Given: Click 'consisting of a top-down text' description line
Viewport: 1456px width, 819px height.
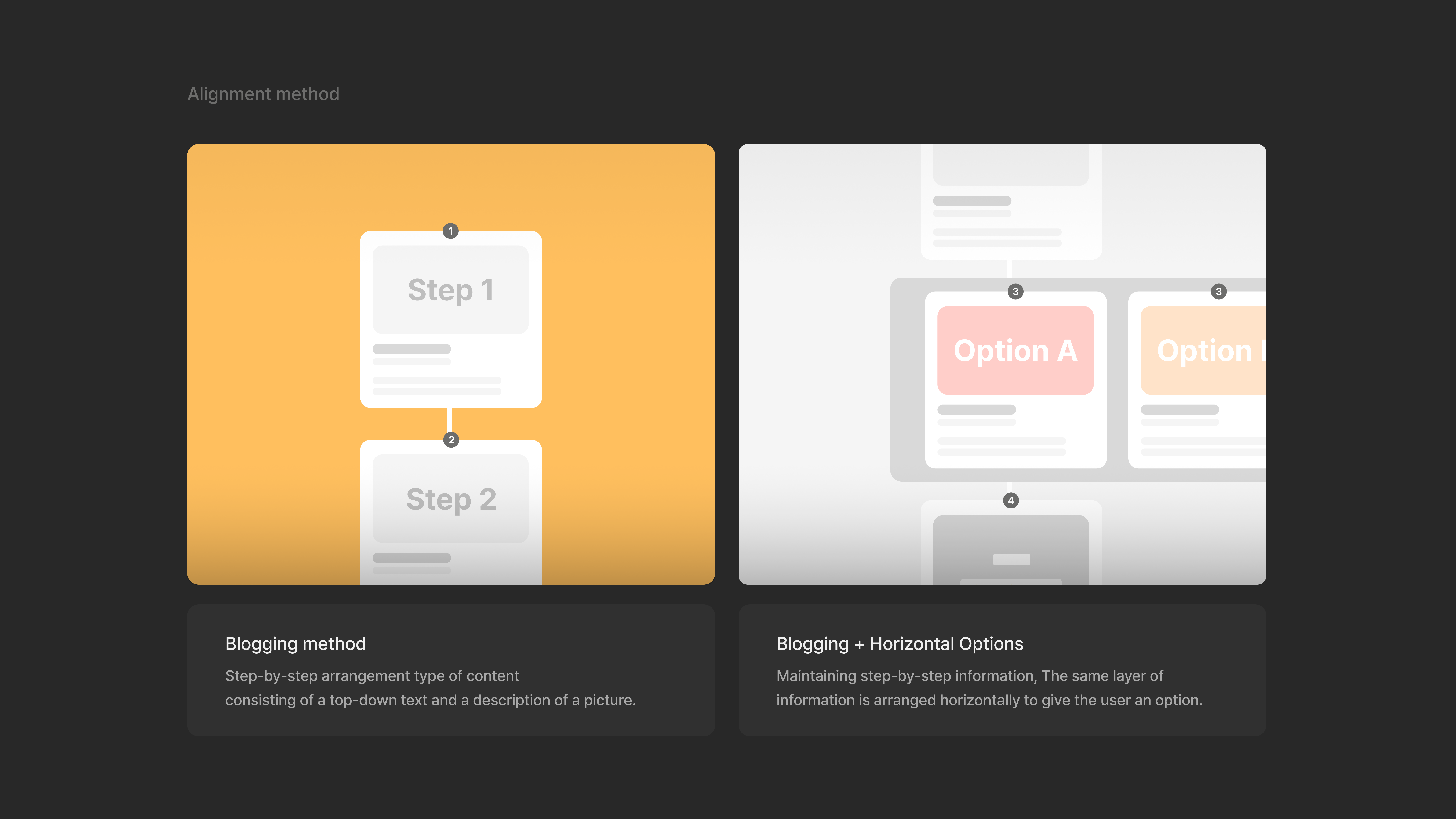Looking at the screenshot, I should 431,700.
